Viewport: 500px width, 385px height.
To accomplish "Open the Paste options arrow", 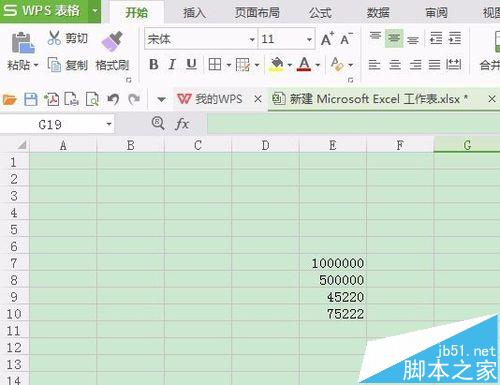I will (36, 65).
